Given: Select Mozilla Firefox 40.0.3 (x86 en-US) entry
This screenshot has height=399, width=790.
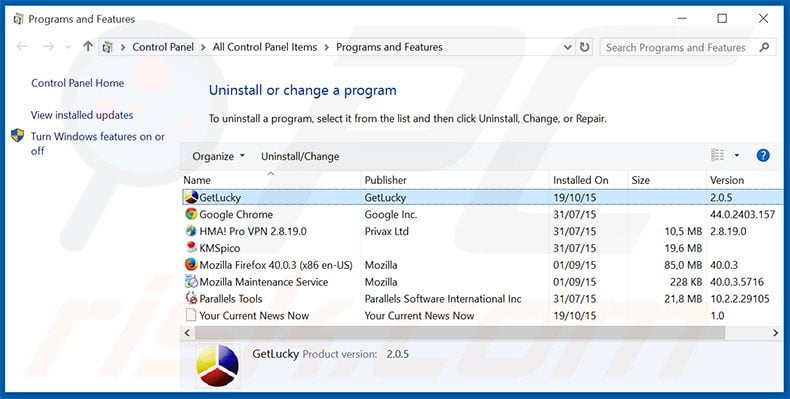Looking at the screenshot, I should (x=276, y=265).
